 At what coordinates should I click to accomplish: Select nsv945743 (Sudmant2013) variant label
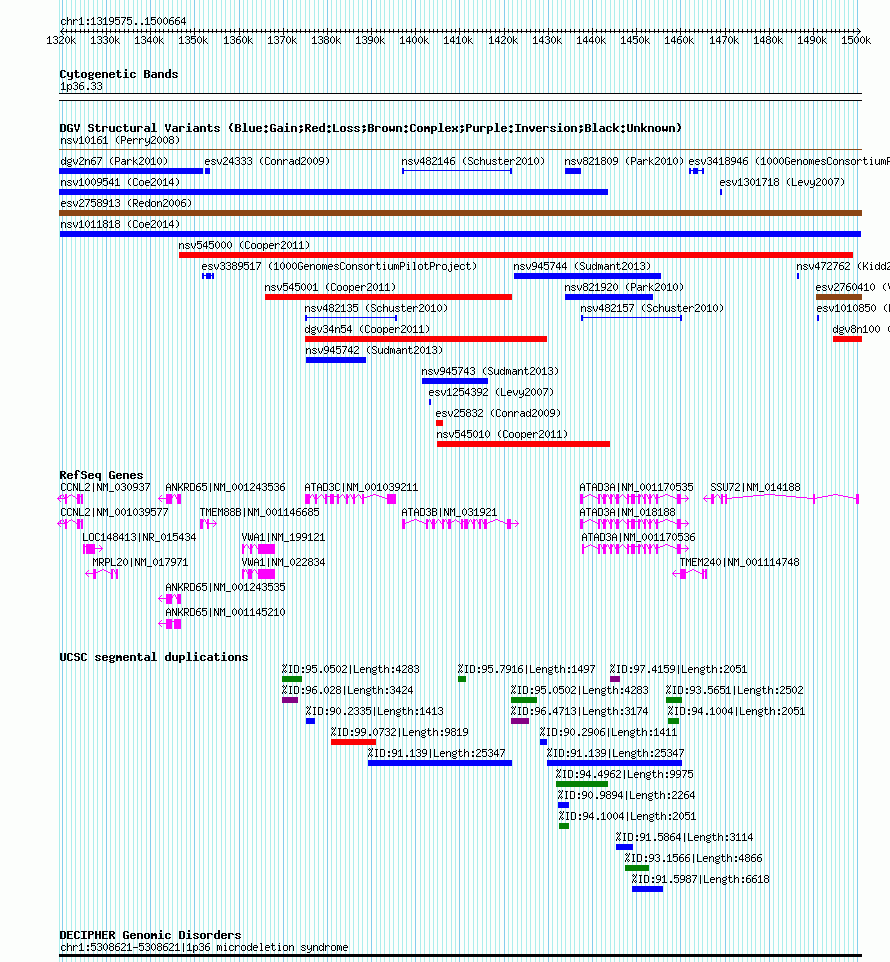(490, 371)
